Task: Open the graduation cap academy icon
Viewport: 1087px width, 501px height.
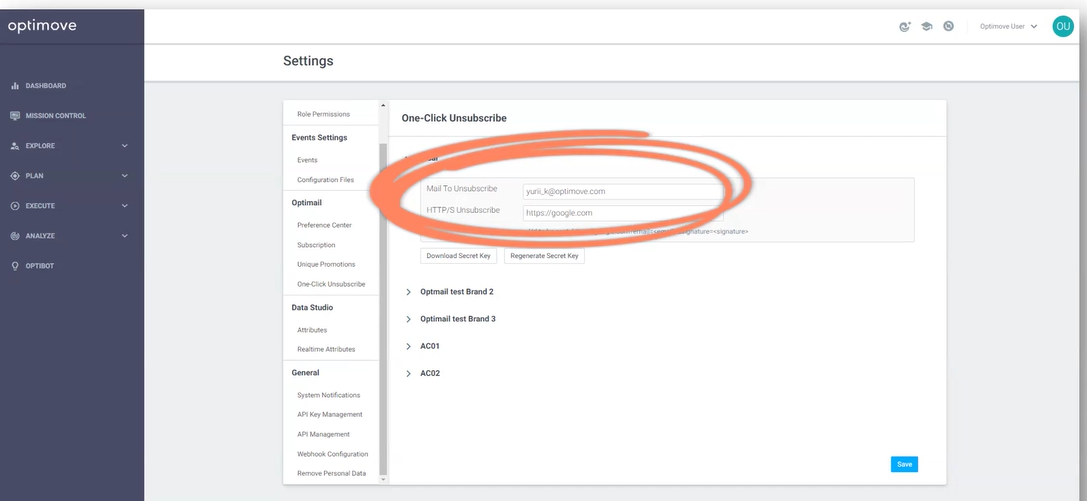Action: 926,26
